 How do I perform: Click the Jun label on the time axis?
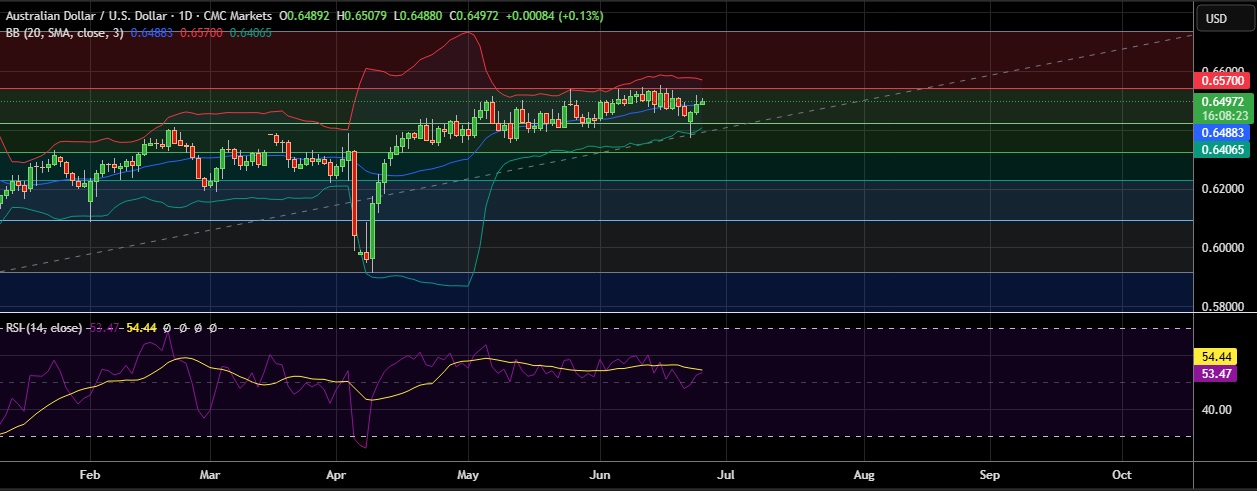coord(600,476)
